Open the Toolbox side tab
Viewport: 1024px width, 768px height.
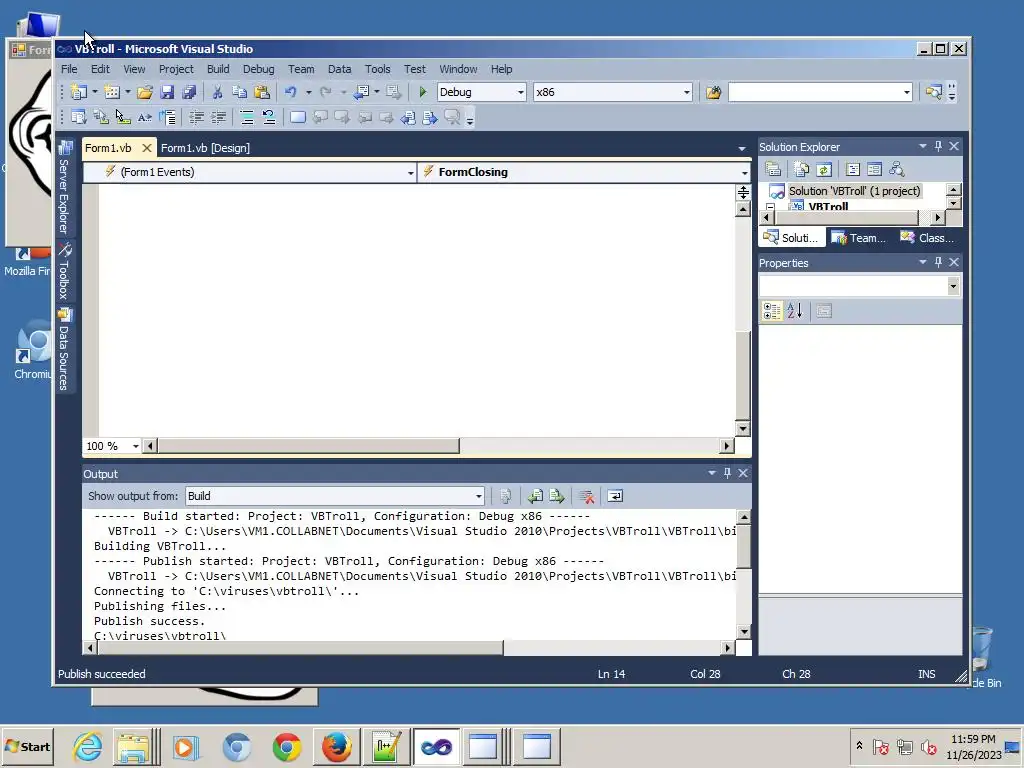coord(65,271)
